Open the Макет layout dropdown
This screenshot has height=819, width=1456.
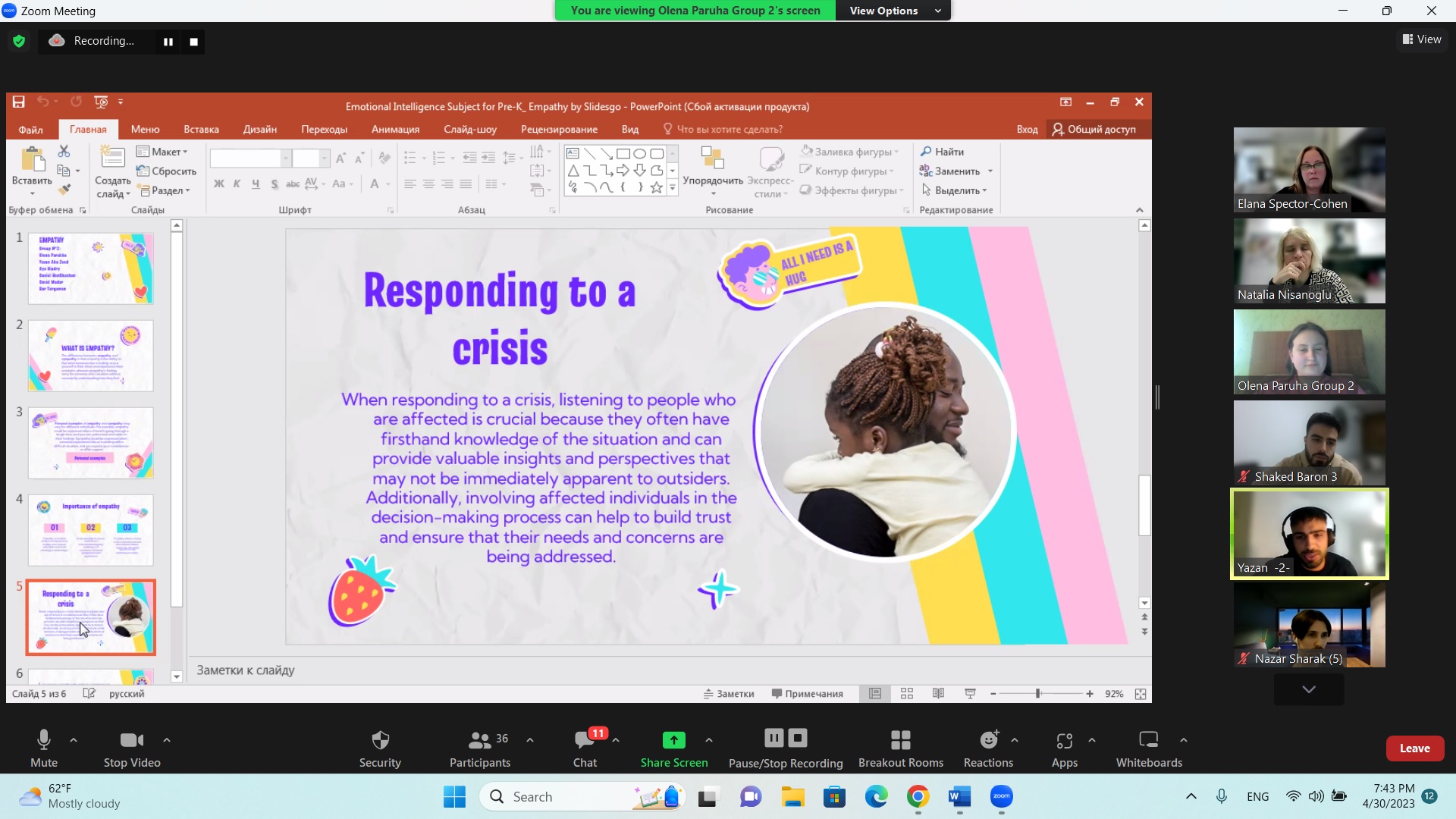(162, 152)
